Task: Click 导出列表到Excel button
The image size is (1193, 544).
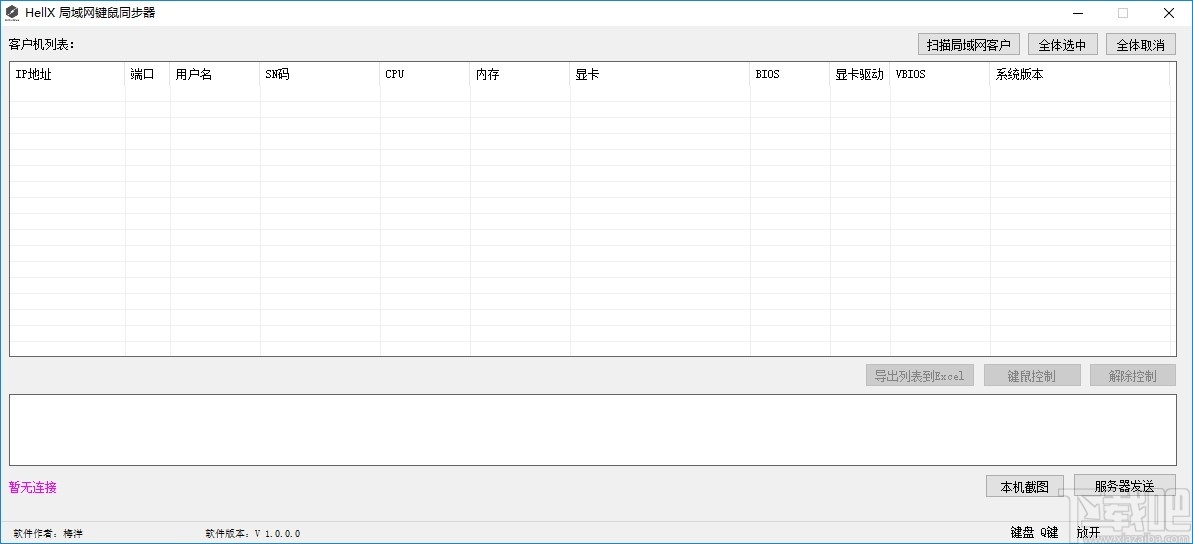Action: (920, 376)
